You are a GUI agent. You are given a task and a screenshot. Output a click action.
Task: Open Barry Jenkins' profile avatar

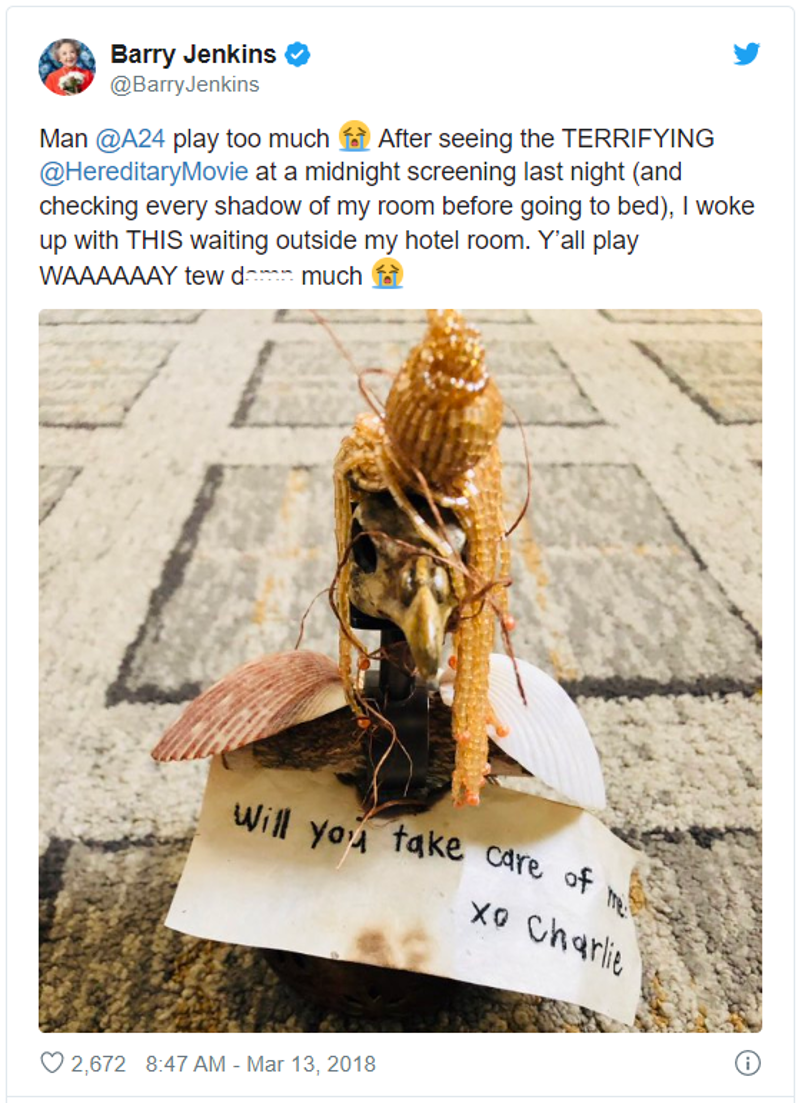pyautogui.click(x=67, y=67)
